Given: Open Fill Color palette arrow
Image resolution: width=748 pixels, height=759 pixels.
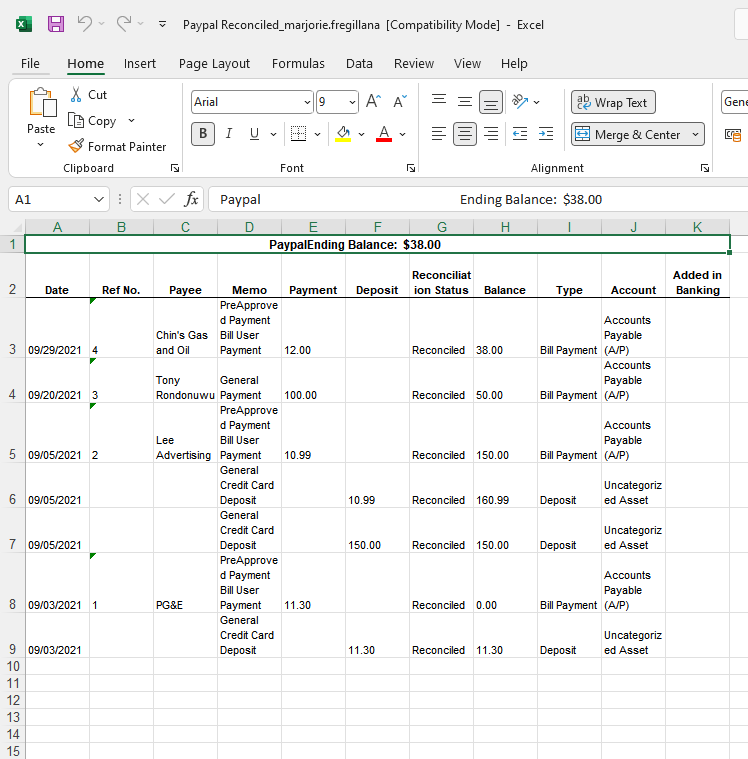Looking at the screenshot, I should pyautogui.click(x=361, y=134).
